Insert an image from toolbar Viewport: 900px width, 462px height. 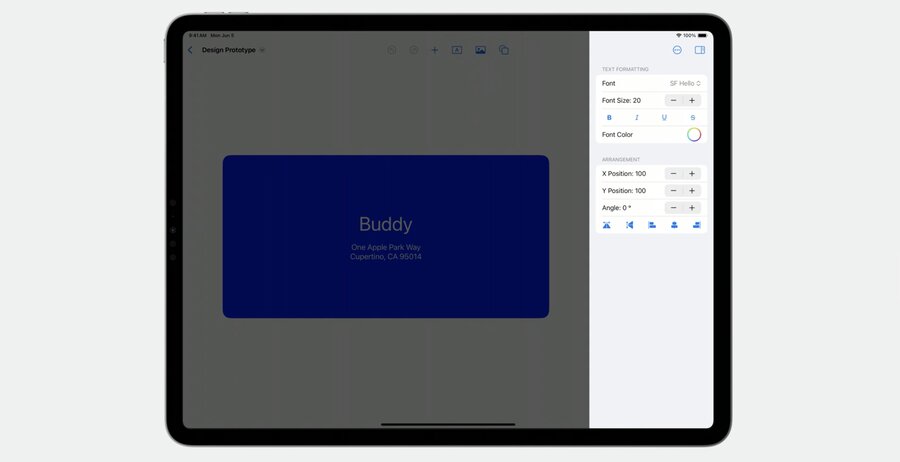(480, 51)
